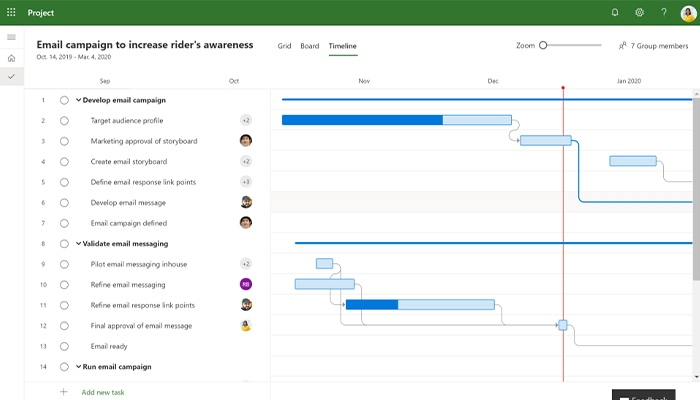Select the Develop email message task name
This screenshot has height=400, width=700.
point(128,203)
